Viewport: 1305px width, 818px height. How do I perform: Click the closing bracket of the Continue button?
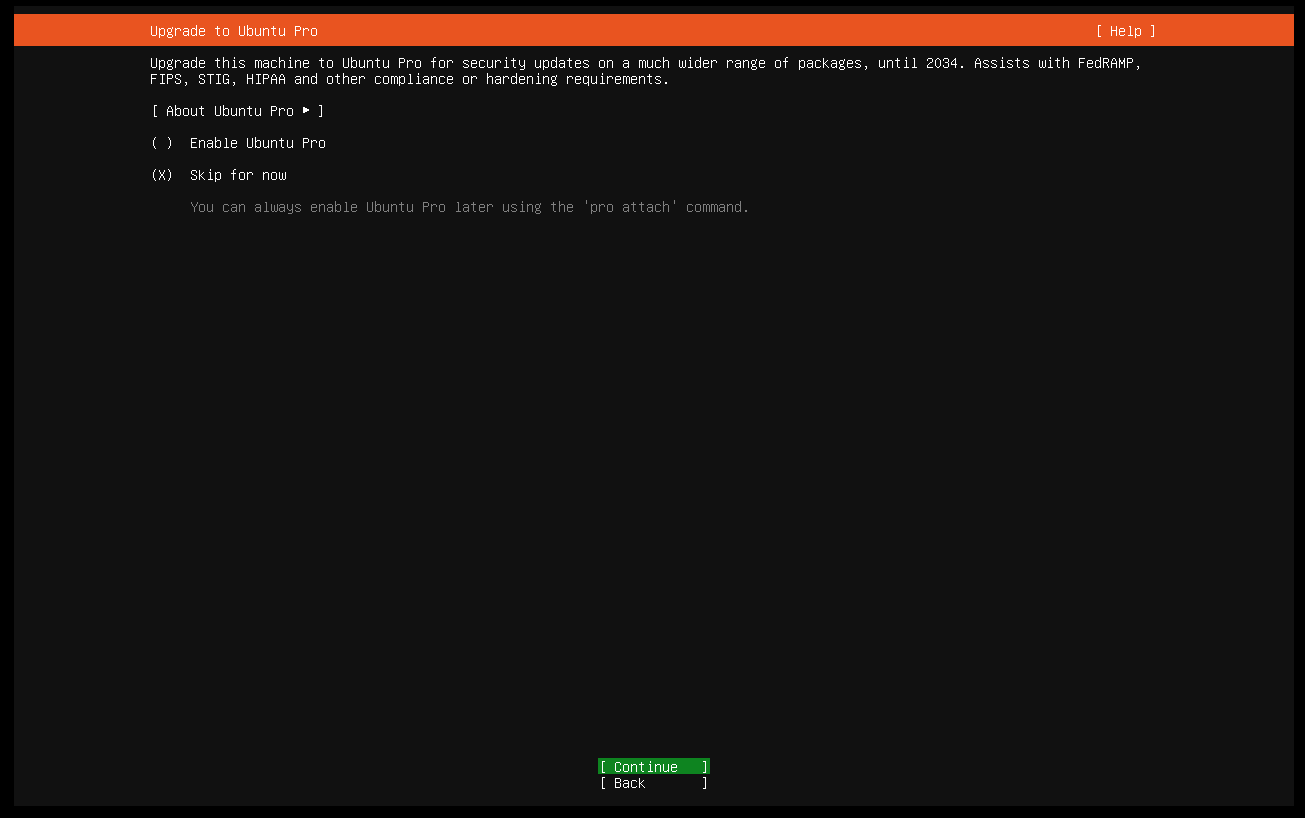[704, 767]
